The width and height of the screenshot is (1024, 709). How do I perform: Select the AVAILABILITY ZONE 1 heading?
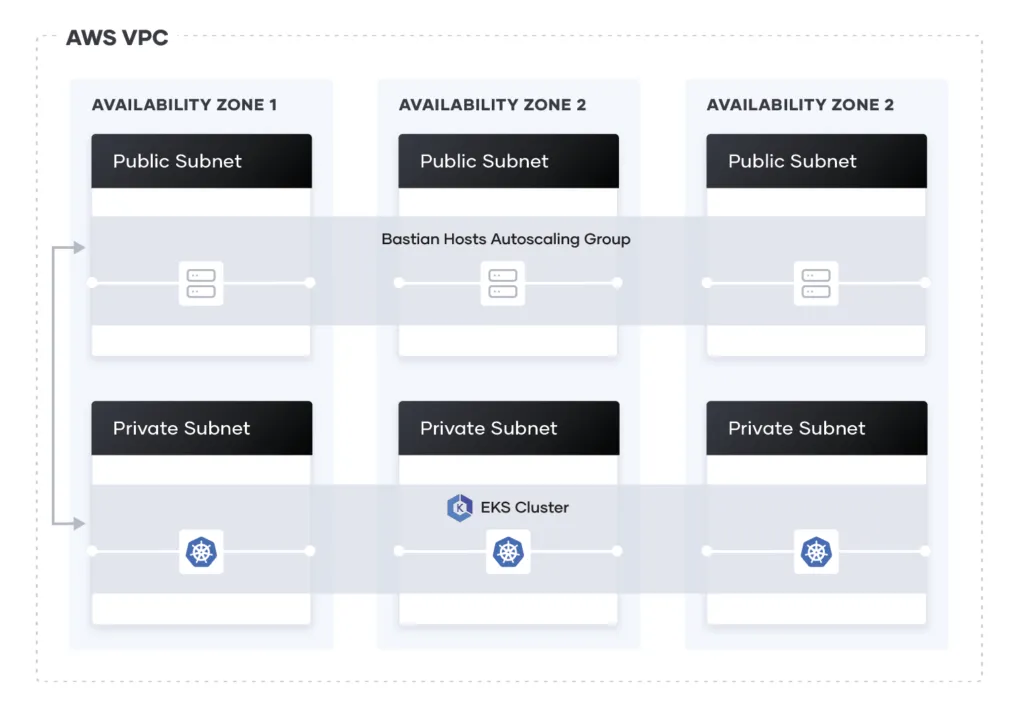[184, 105]
